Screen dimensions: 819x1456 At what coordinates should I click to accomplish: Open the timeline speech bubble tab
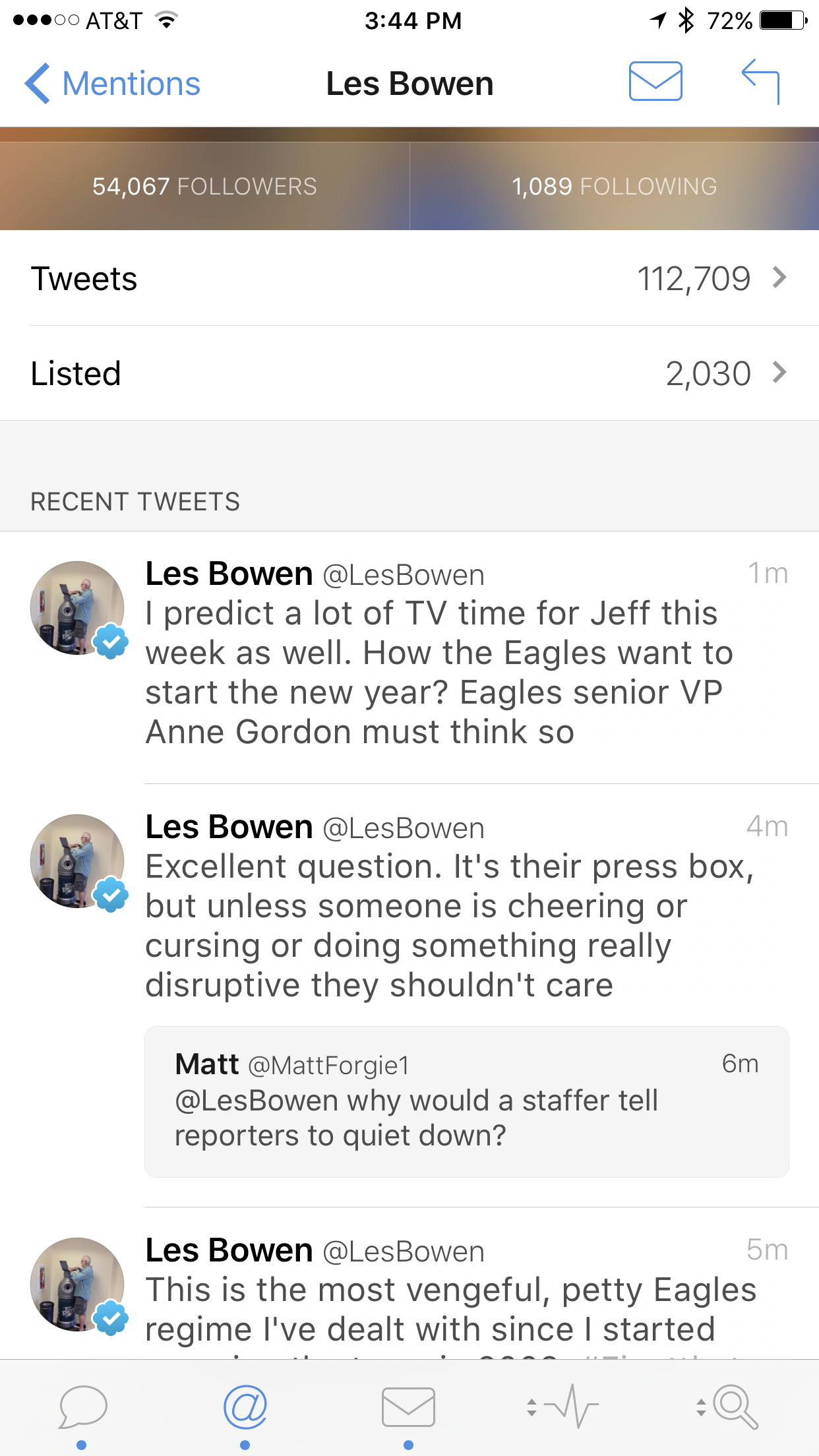coord(82,1407)
